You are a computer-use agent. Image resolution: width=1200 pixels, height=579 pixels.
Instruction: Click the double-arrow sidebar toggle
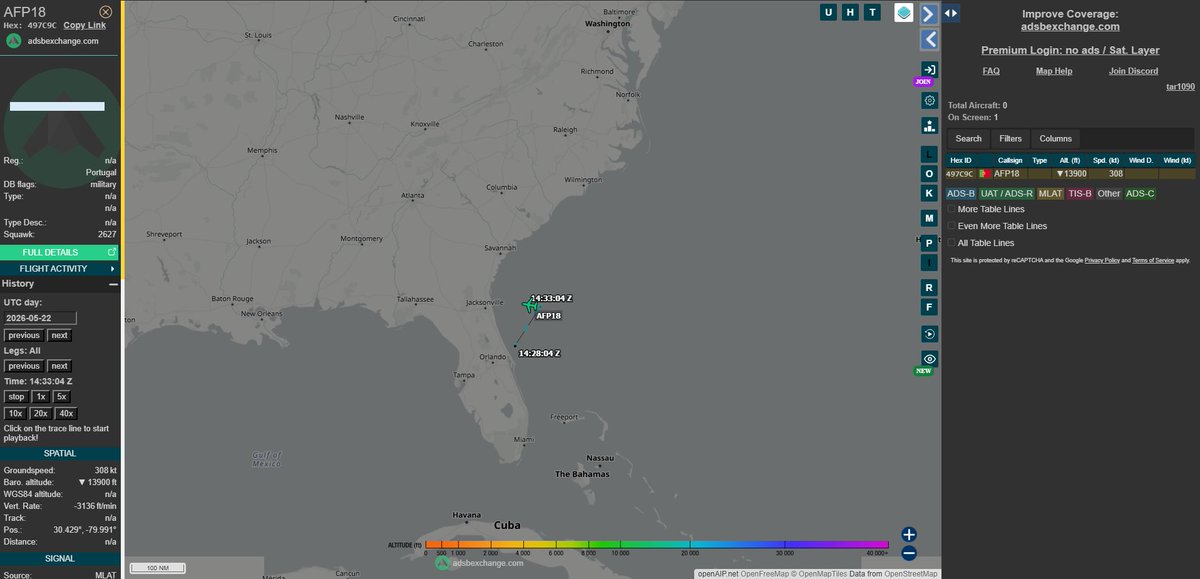click(x=951, y=13)
